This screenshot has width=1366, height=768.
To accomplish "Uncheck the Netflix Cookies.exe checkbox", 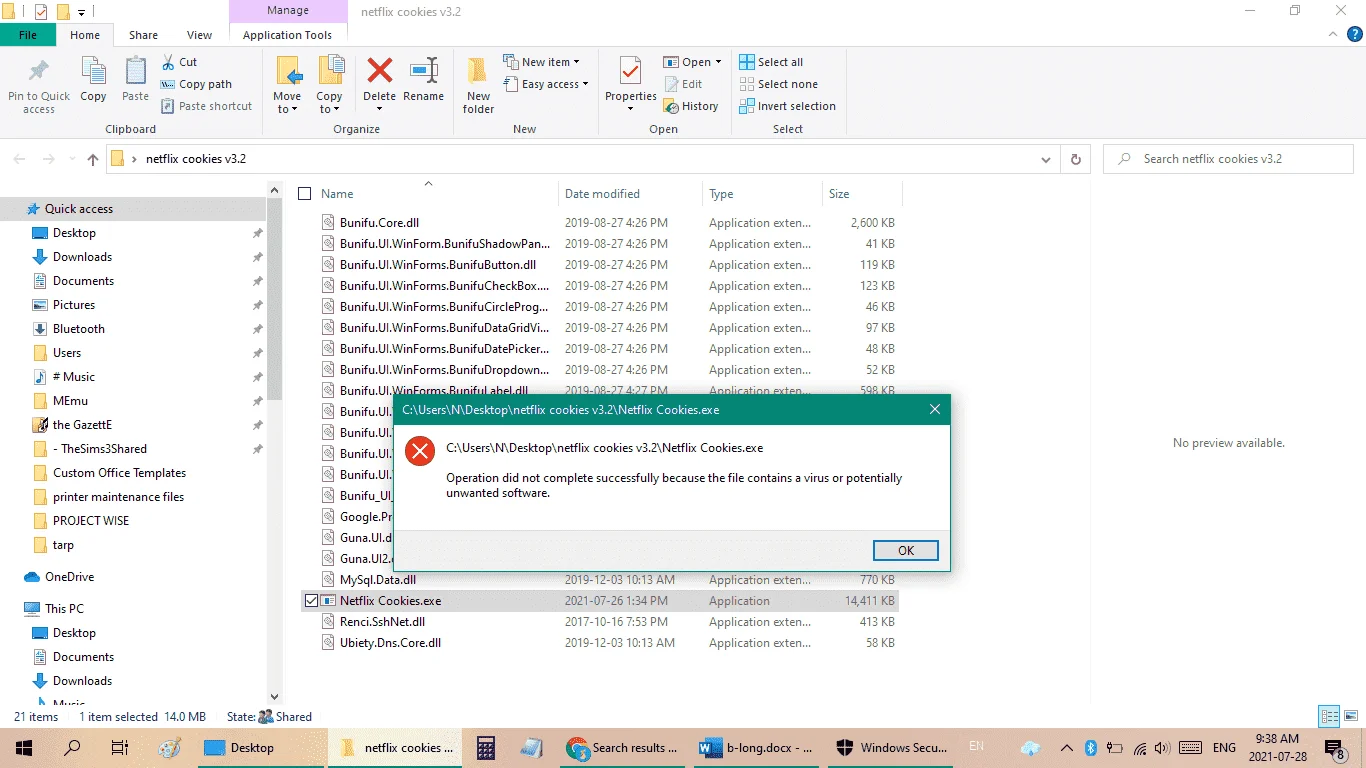I will click(311, 601).
